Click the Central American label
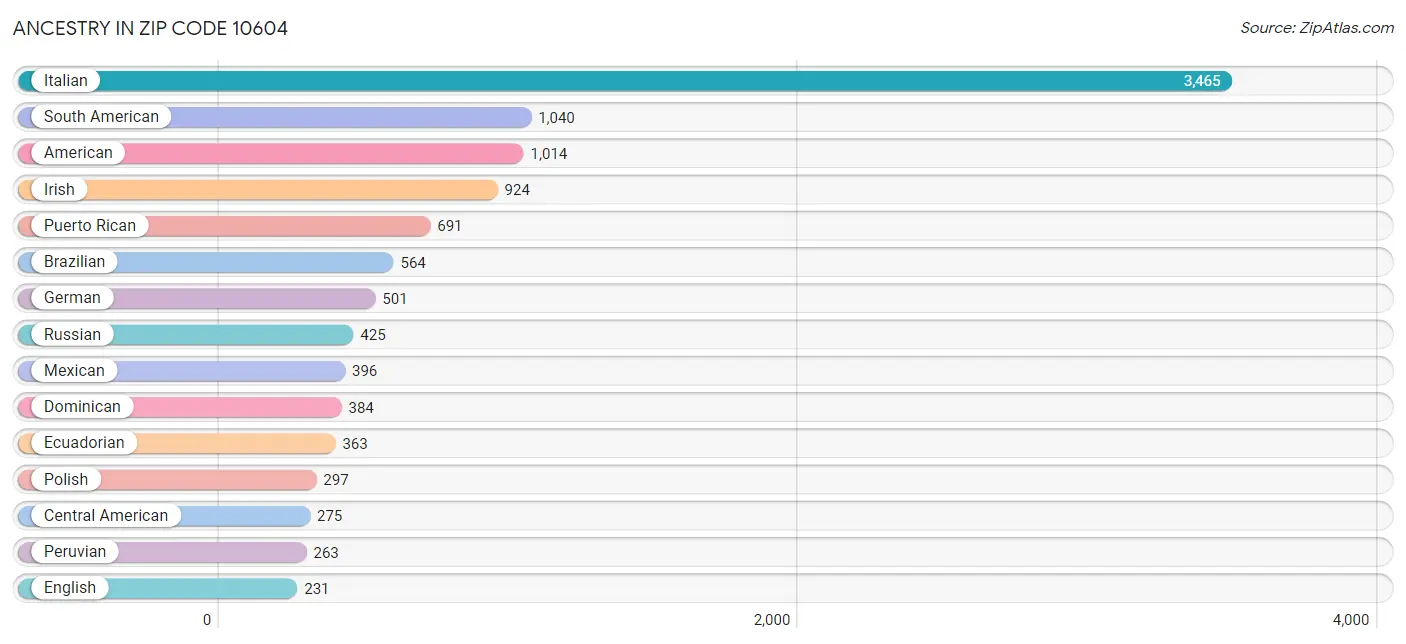Image resolution: width=1406 pixels, height=644 pixels. [106, 516]
